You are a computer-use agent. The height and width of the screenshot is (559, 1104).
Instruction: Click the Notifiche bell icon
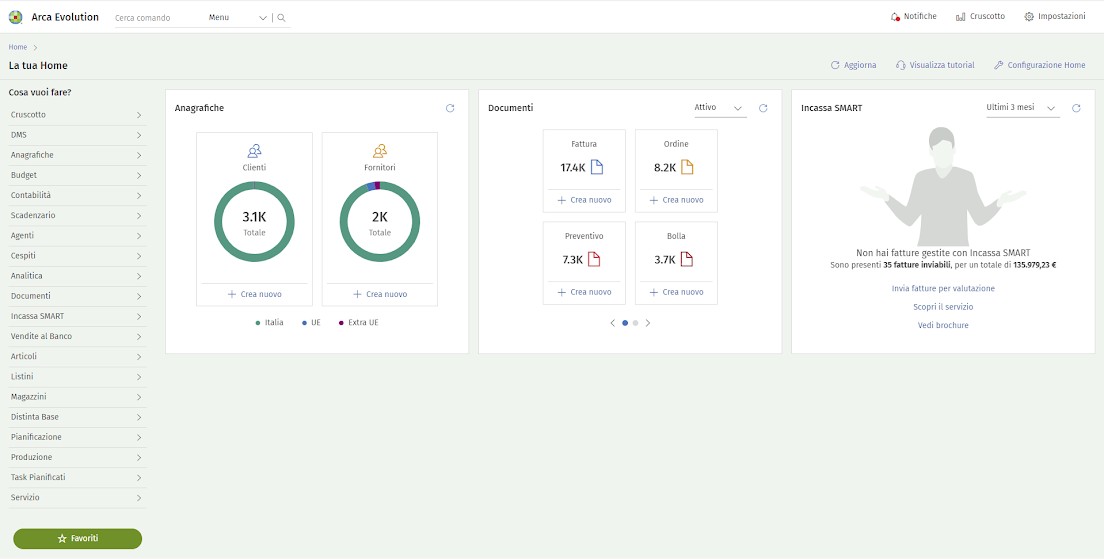coord(895,17)
